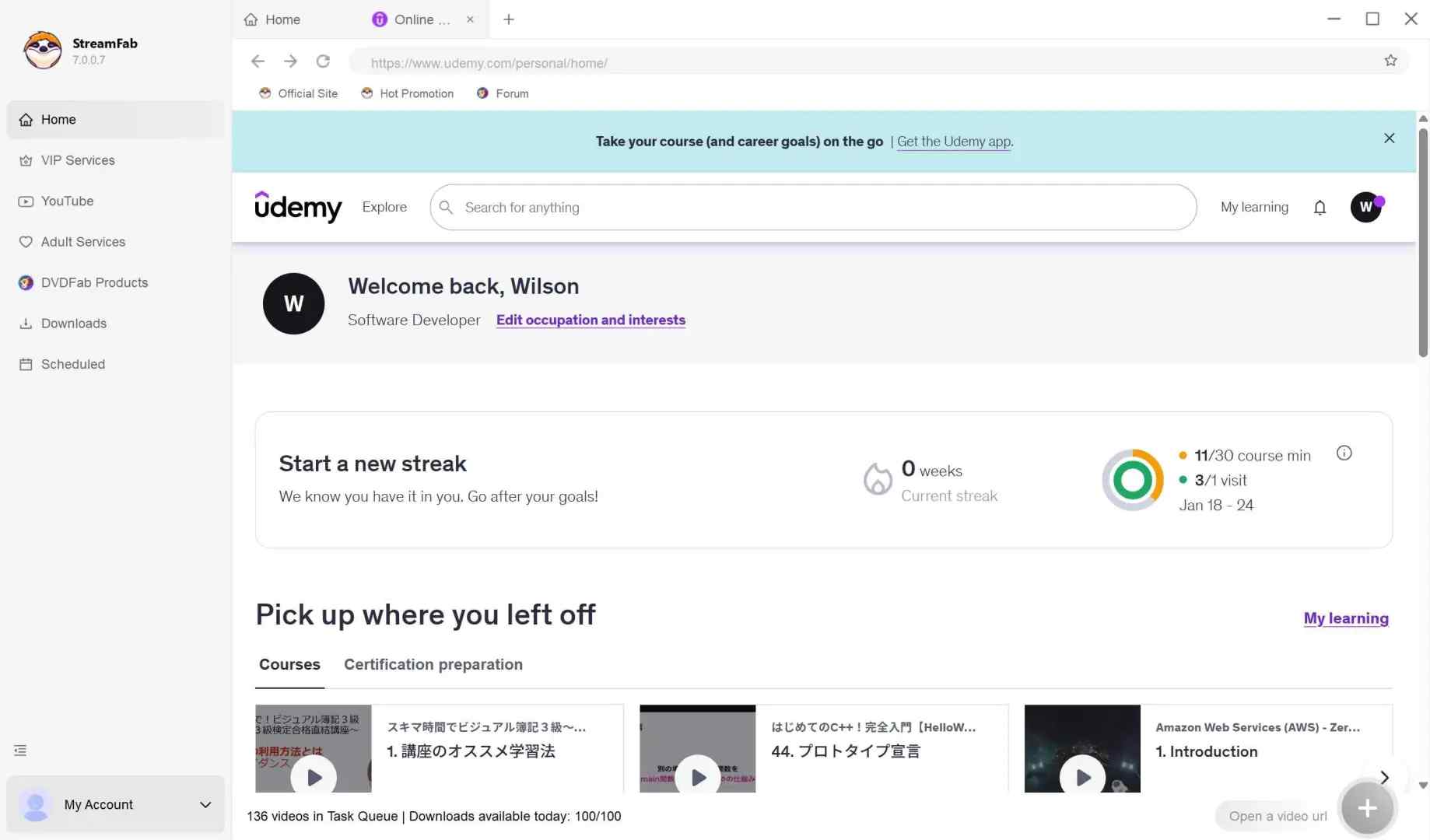The width and height of the screenshot is (1430, 840).
Task: Click the Udemy notification bell
Action: pyautogui.click(x=1320, y=207)
